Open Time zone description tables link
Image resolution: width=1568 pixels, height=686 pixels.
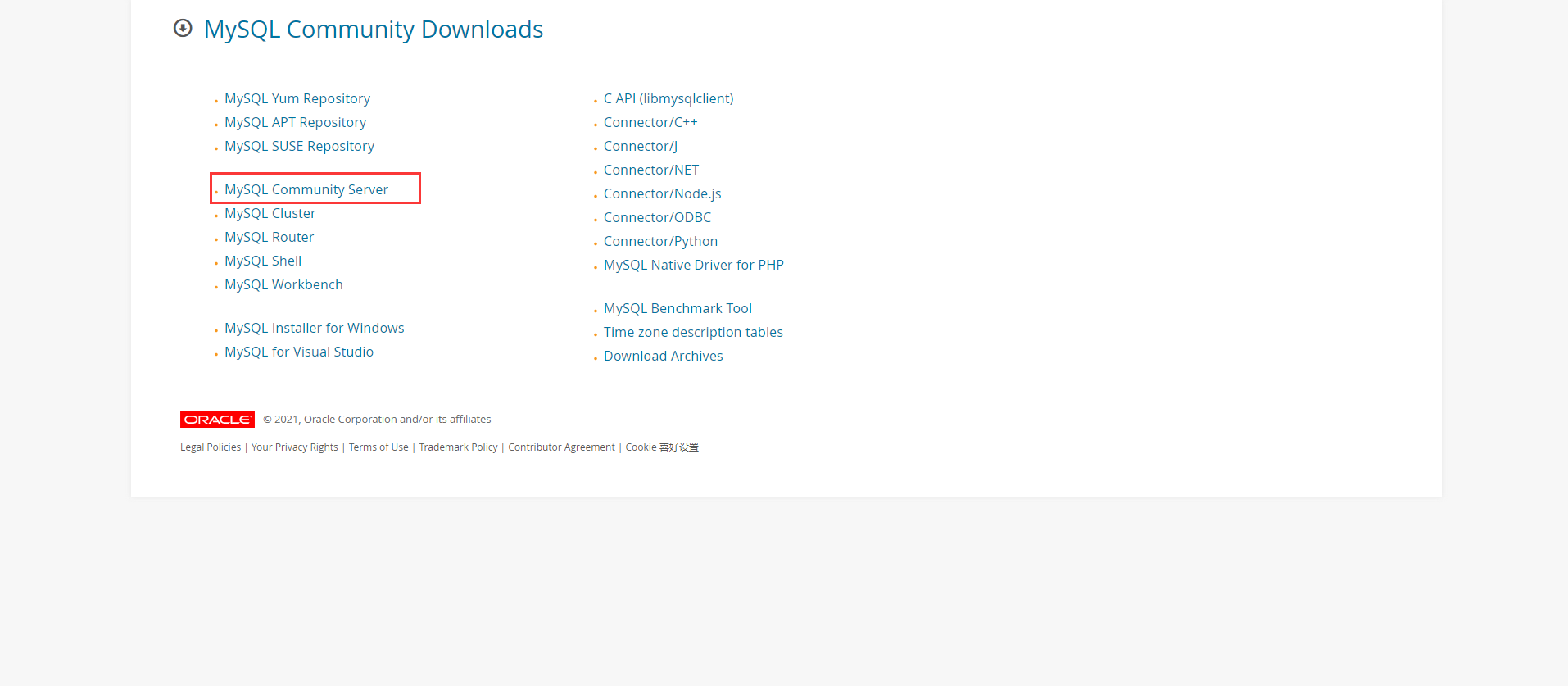coord(693,332)
